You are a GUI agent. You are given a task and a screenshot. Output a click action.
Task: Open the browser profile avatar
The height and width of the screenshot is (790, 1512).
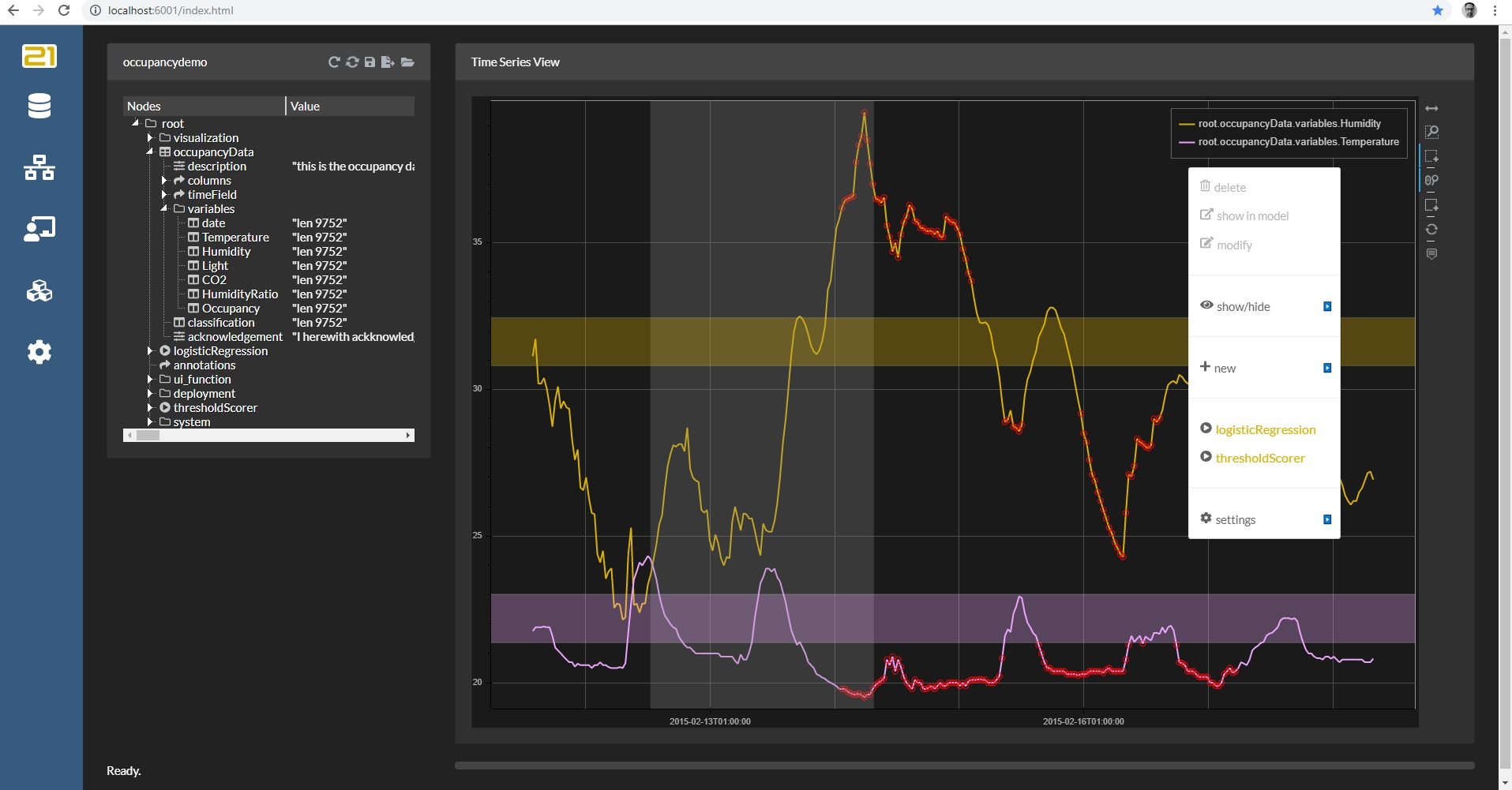coord(1469,10)
